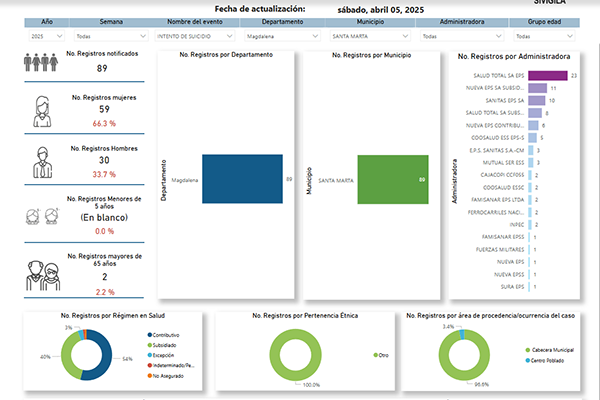Toggle Contributivo legend item in Régimen chart
The height and width of the screenshot is (400, 600).
(x=163, y=335)
